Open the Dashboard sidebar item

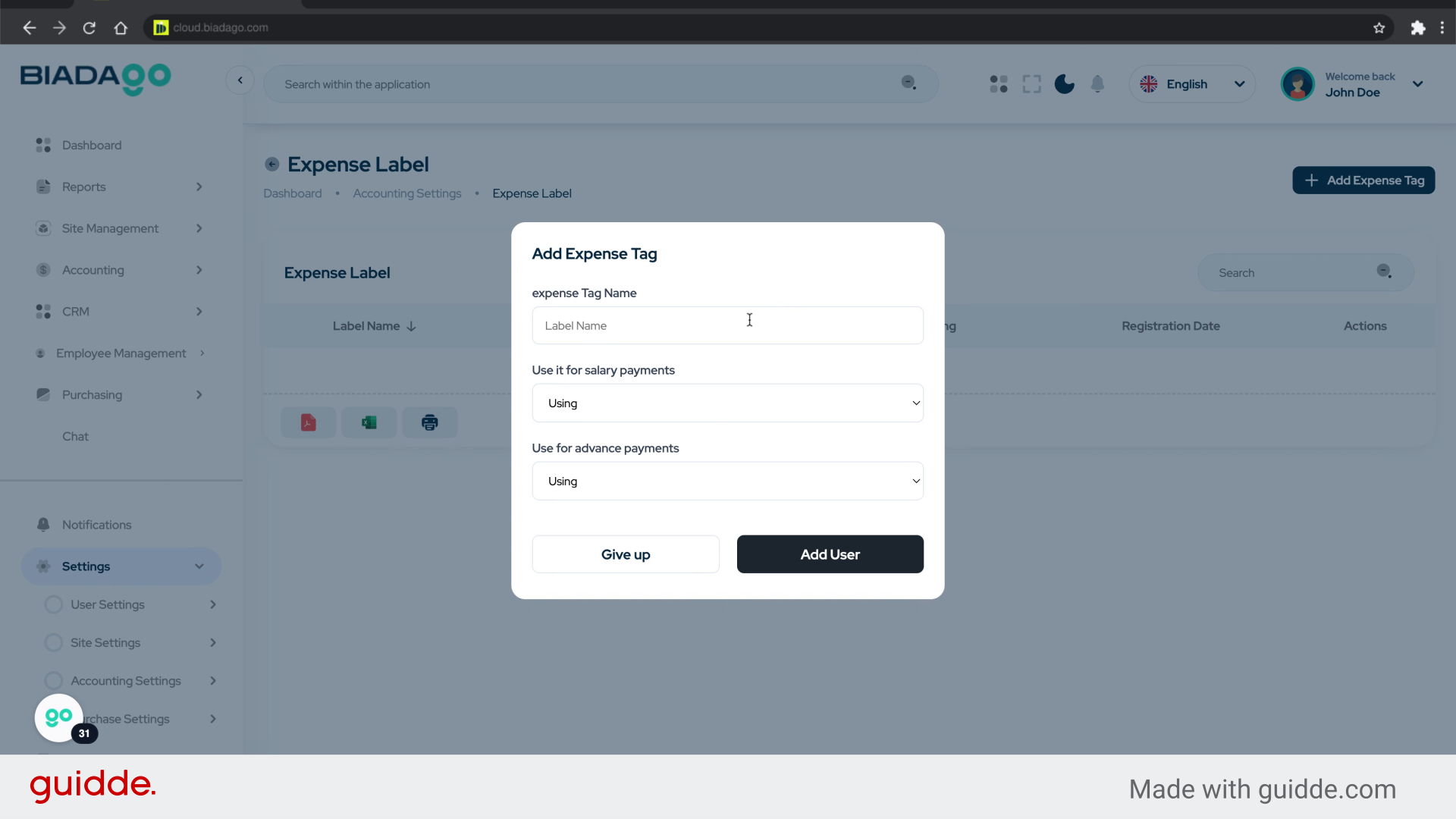pyautogui.click(x=92, y=145)
